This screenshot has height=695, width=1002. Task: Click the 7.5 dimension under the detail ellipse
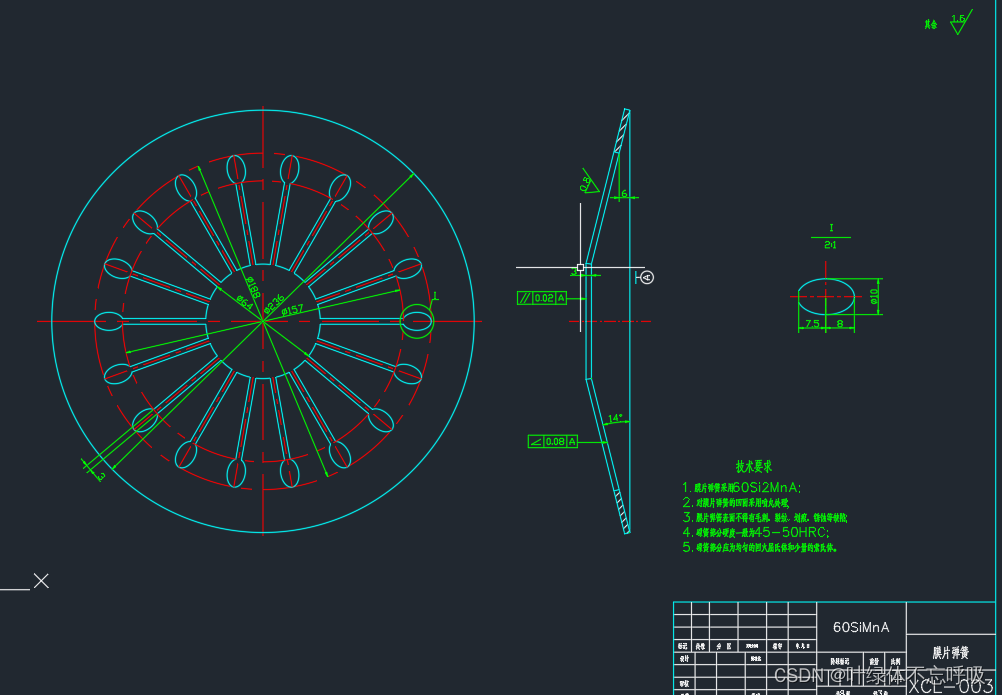click(812, 324)
